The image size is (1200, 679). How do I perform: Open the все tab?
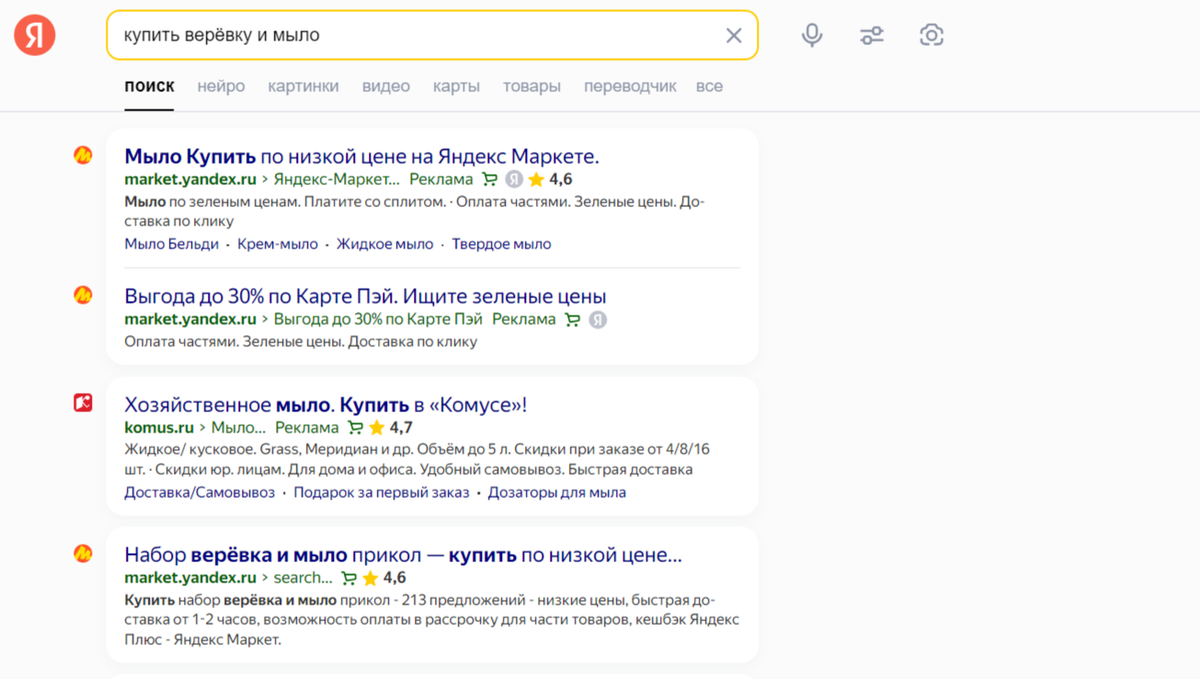[709, 86]
